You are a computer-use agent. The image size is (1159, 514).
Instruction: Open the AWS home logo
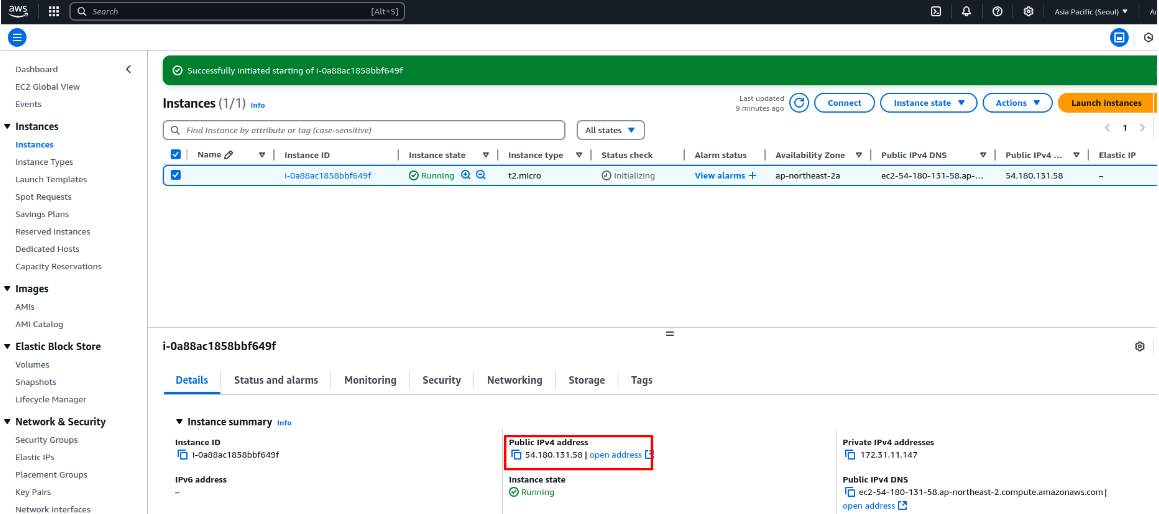18,11
